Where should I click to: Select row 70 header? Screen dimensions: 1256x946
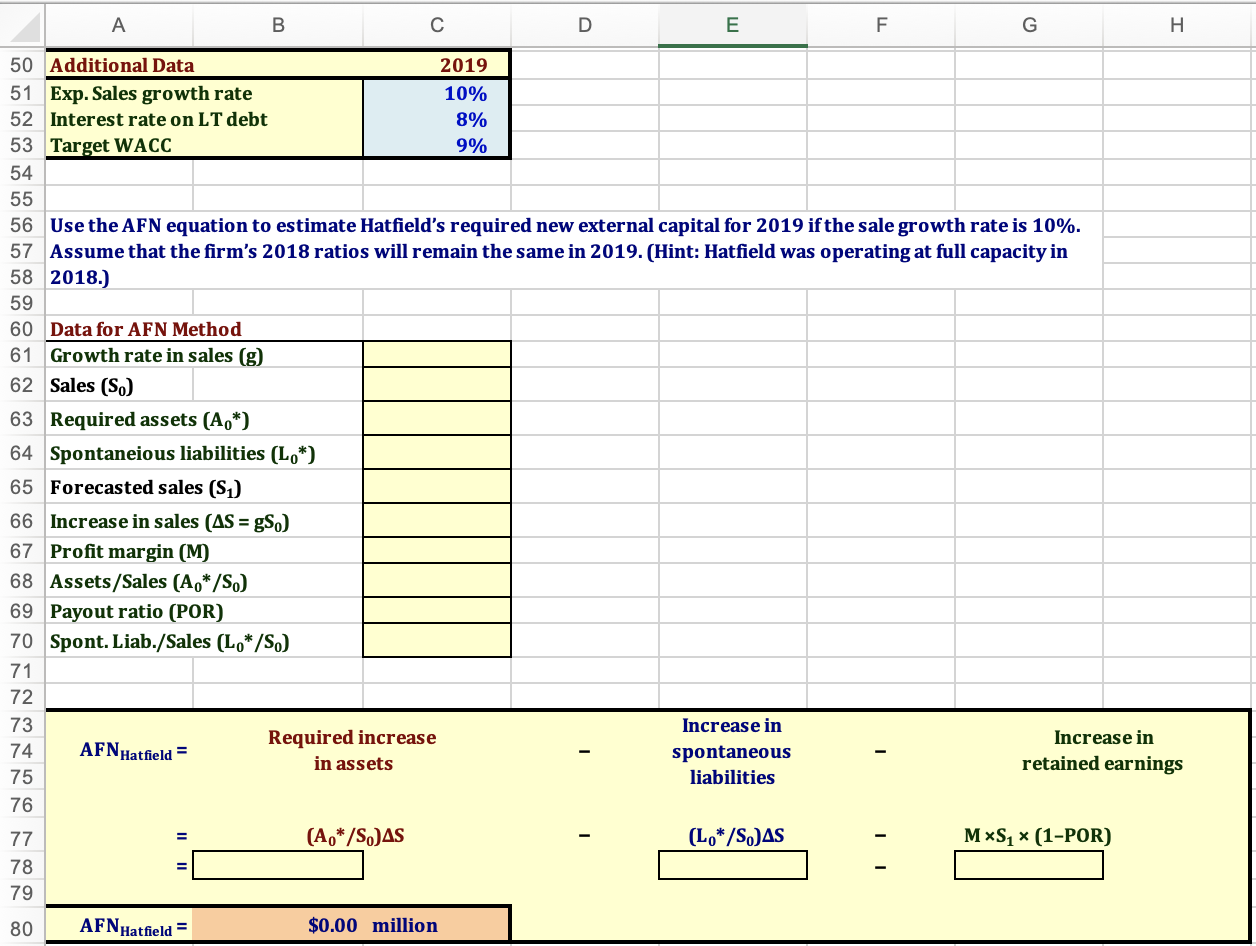[22, 641]
